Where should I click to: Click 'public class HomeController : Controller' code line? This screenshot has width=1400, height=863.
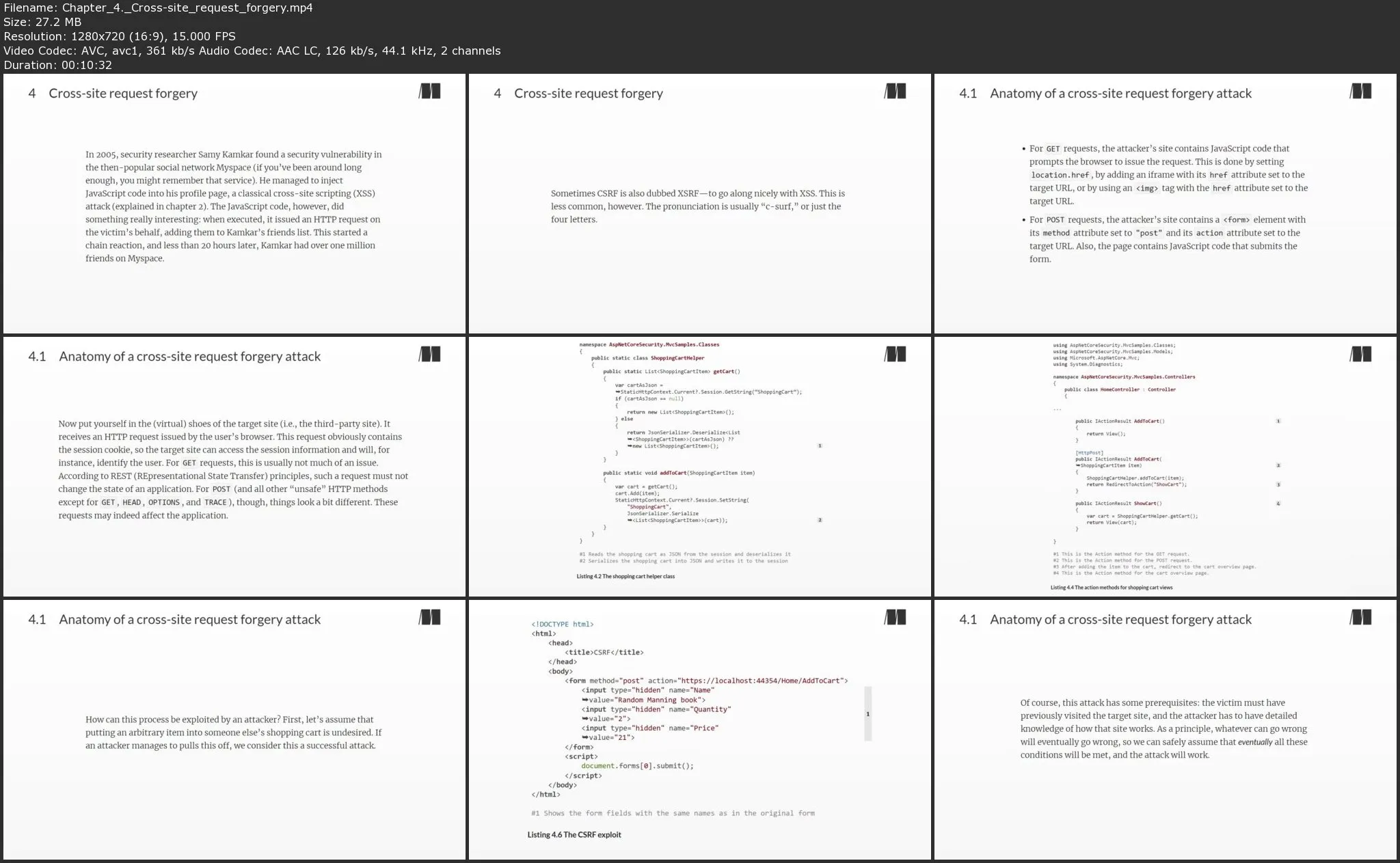click(1120, 389)
